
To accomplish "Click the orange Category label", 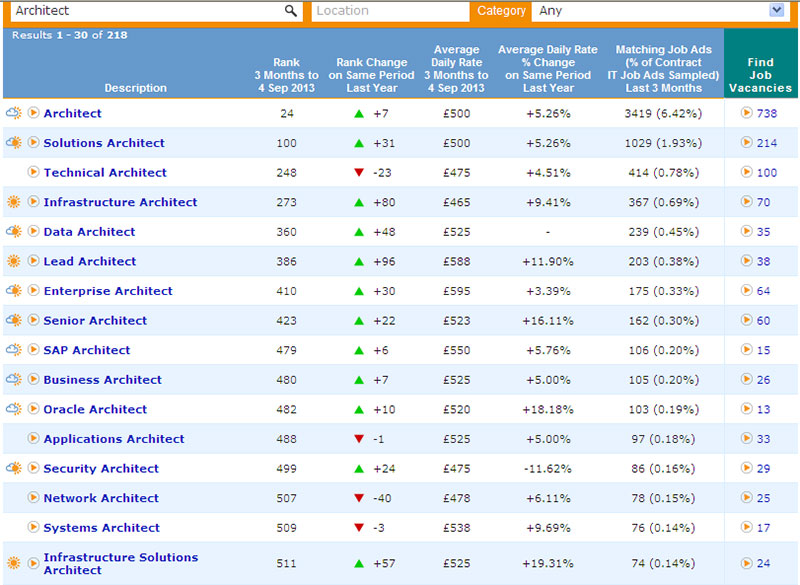I will 502,11.
